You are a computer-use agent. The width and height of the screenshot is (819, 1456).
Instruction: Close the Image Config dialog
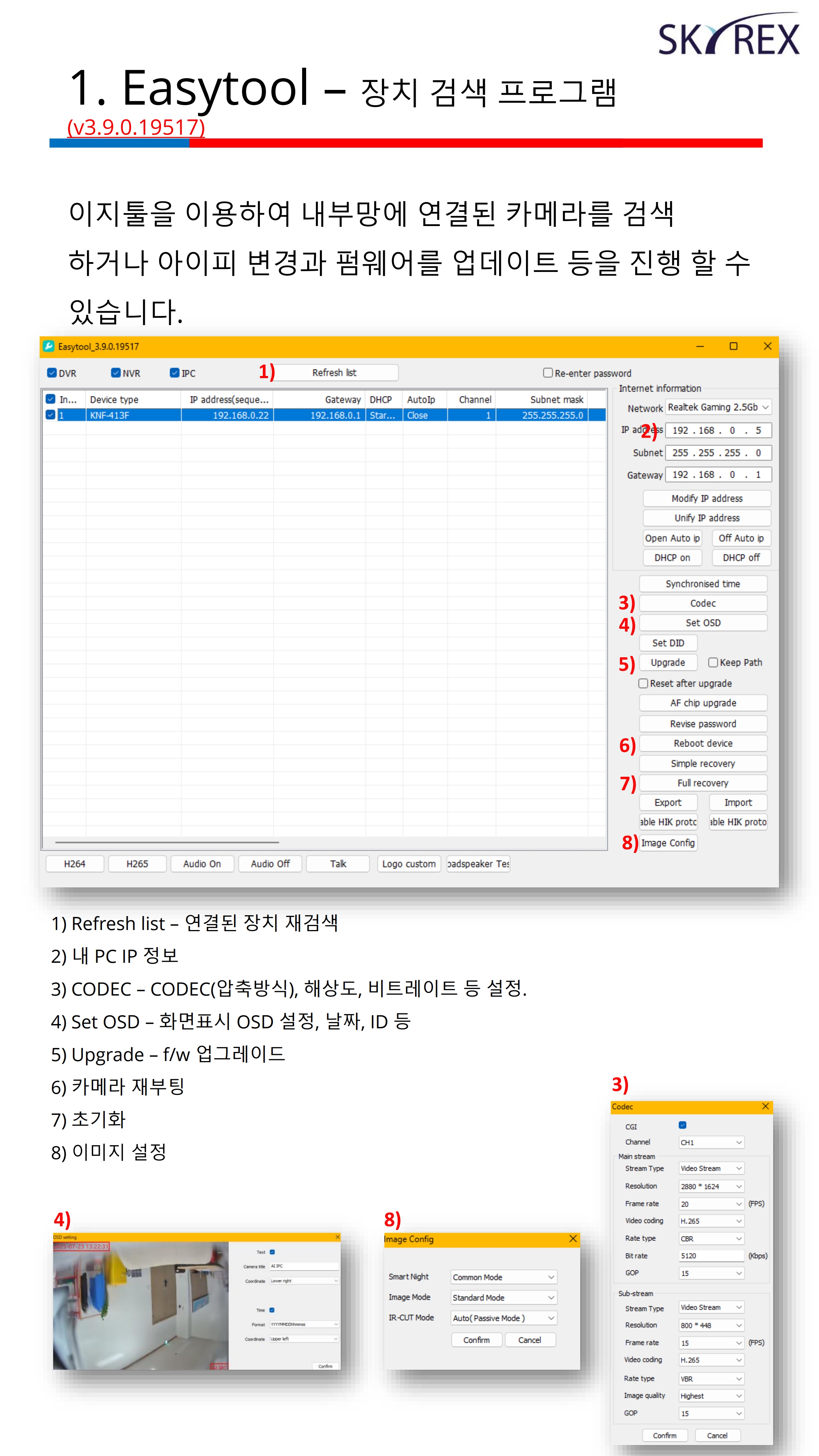pos(573,1238)
